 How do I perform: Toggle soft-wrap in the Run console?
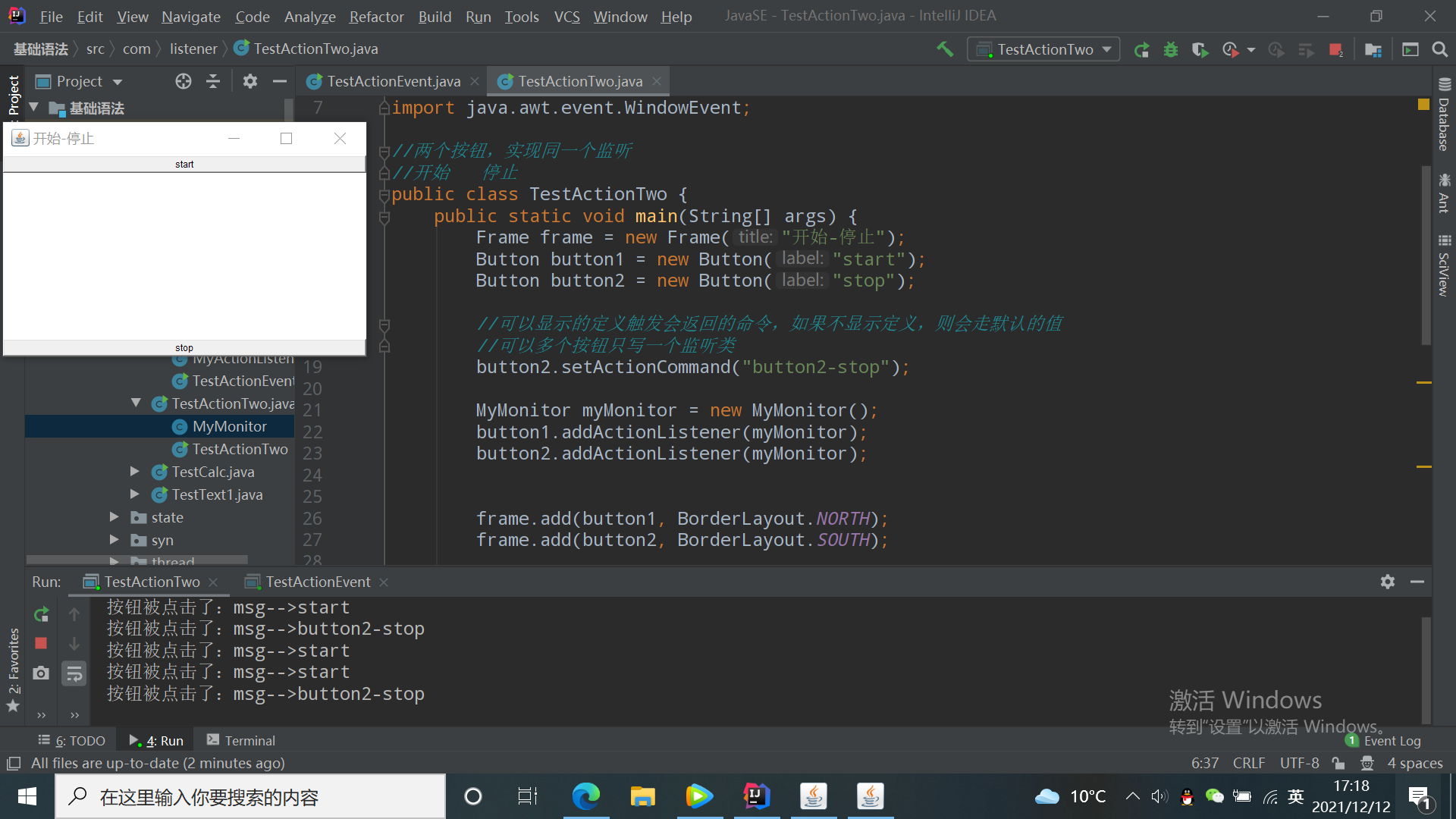coord(74,673)
